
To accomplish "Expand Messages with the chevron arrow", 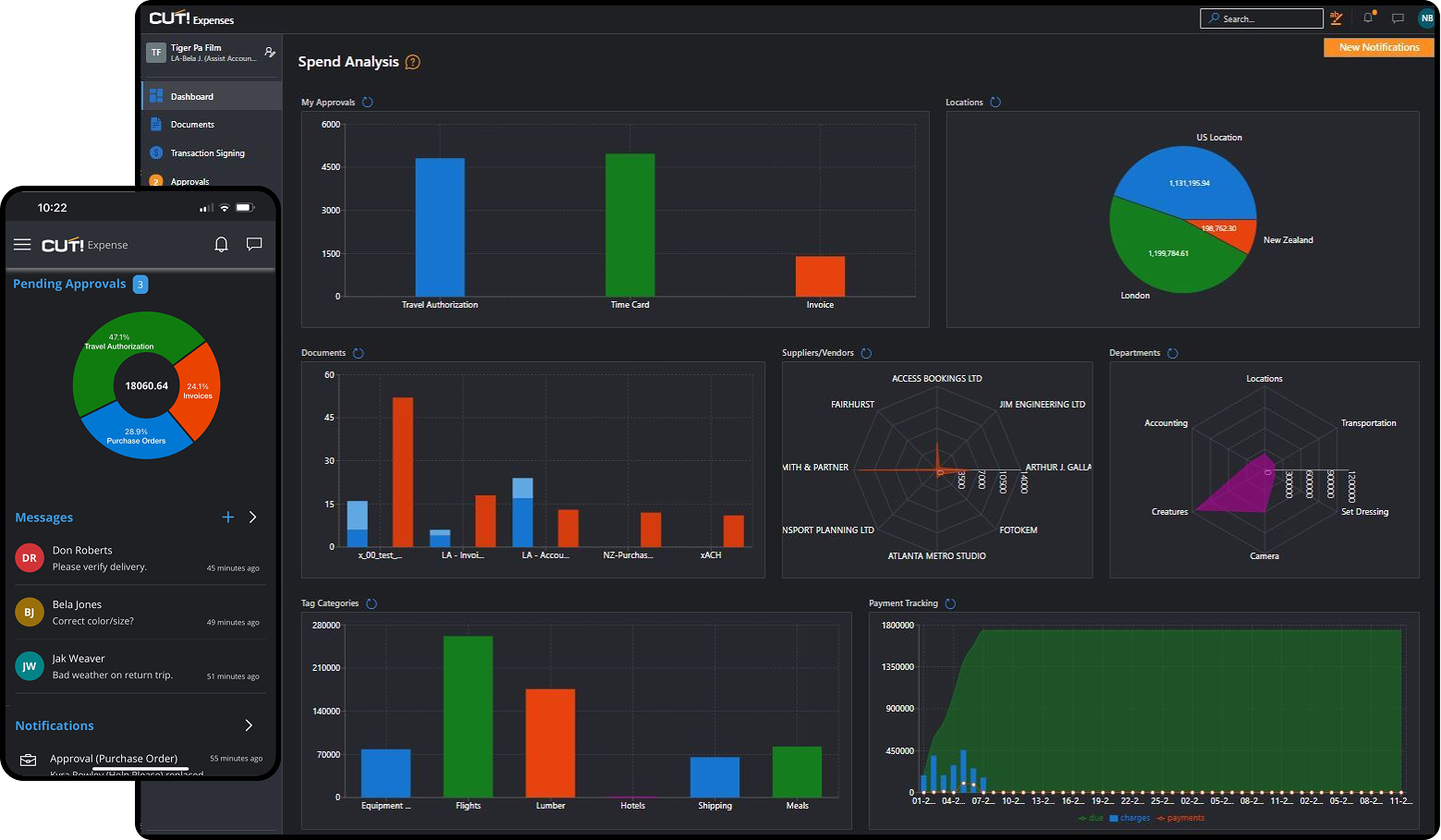I will click(x=252, y=517).
